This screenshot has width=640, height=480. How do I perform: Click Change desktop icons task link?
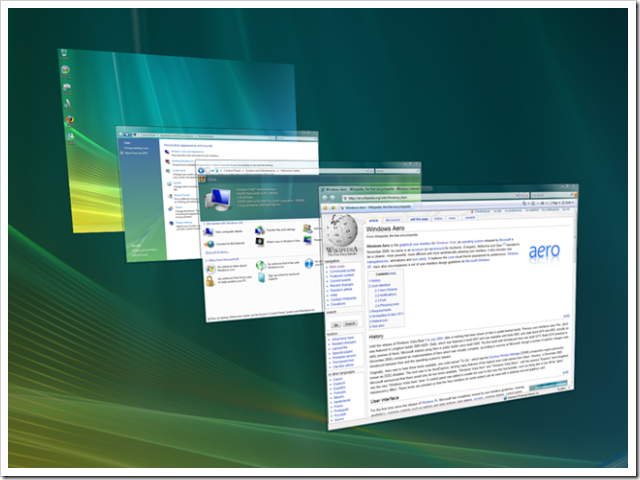pos(137,148)
